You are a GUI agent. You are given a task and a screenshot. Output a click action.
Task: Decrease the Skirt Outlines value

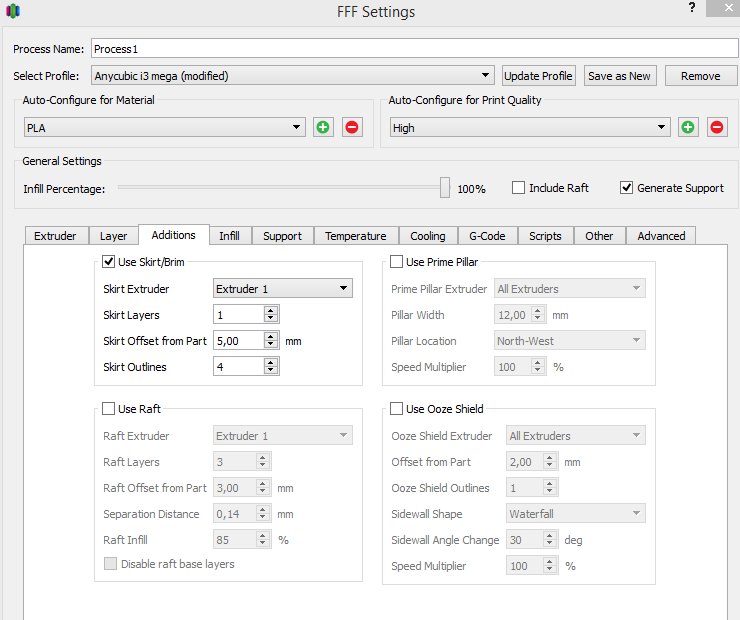pyautogui.click(x=270, y=371)
